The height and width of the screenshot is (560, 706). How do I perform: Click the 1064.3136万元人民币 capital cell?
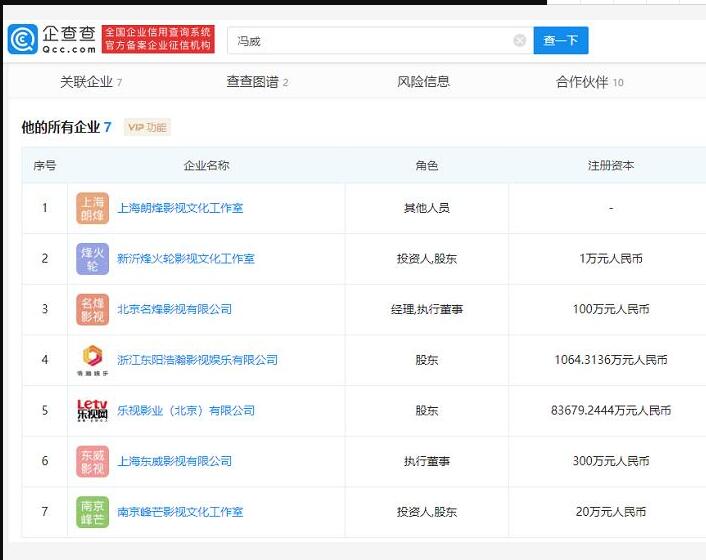click(611, 360)
